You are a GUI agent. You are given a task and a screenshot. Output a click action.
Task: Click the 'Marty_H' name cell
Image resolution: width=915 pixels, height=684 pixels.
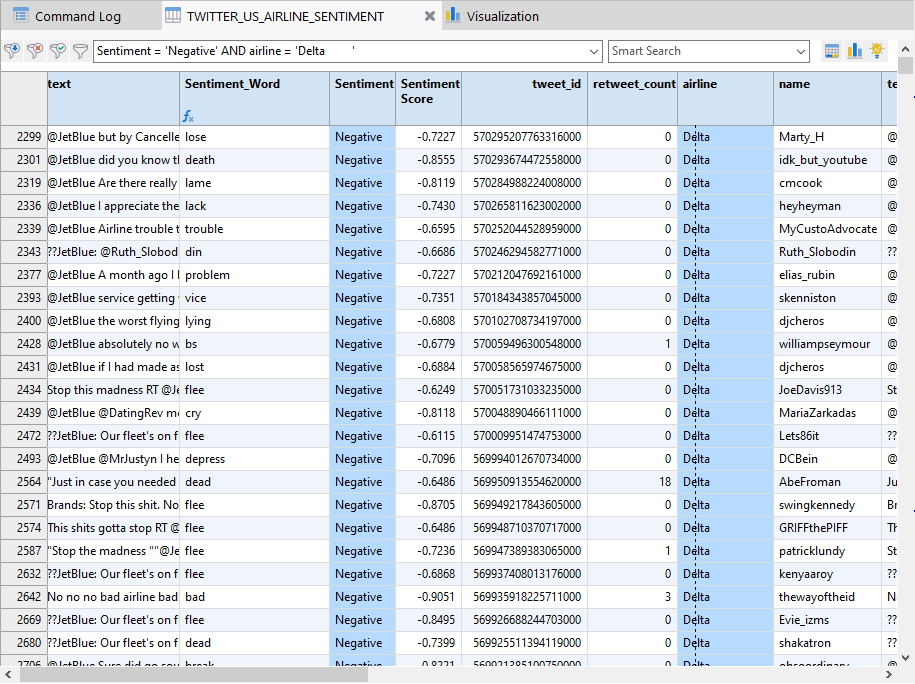827,137
